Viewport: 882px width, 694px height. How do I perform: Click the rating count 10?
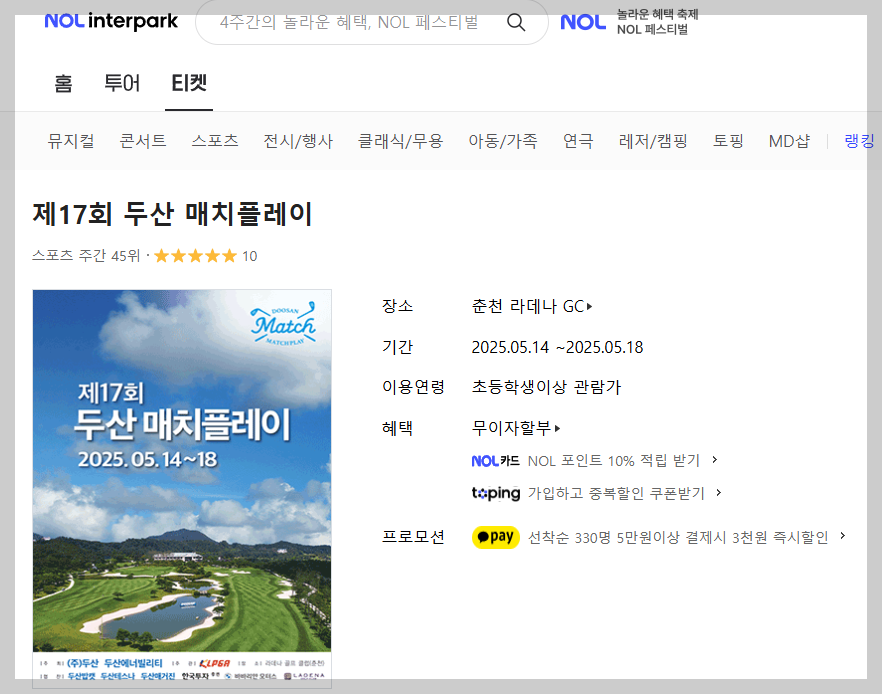tap(250, 256)
